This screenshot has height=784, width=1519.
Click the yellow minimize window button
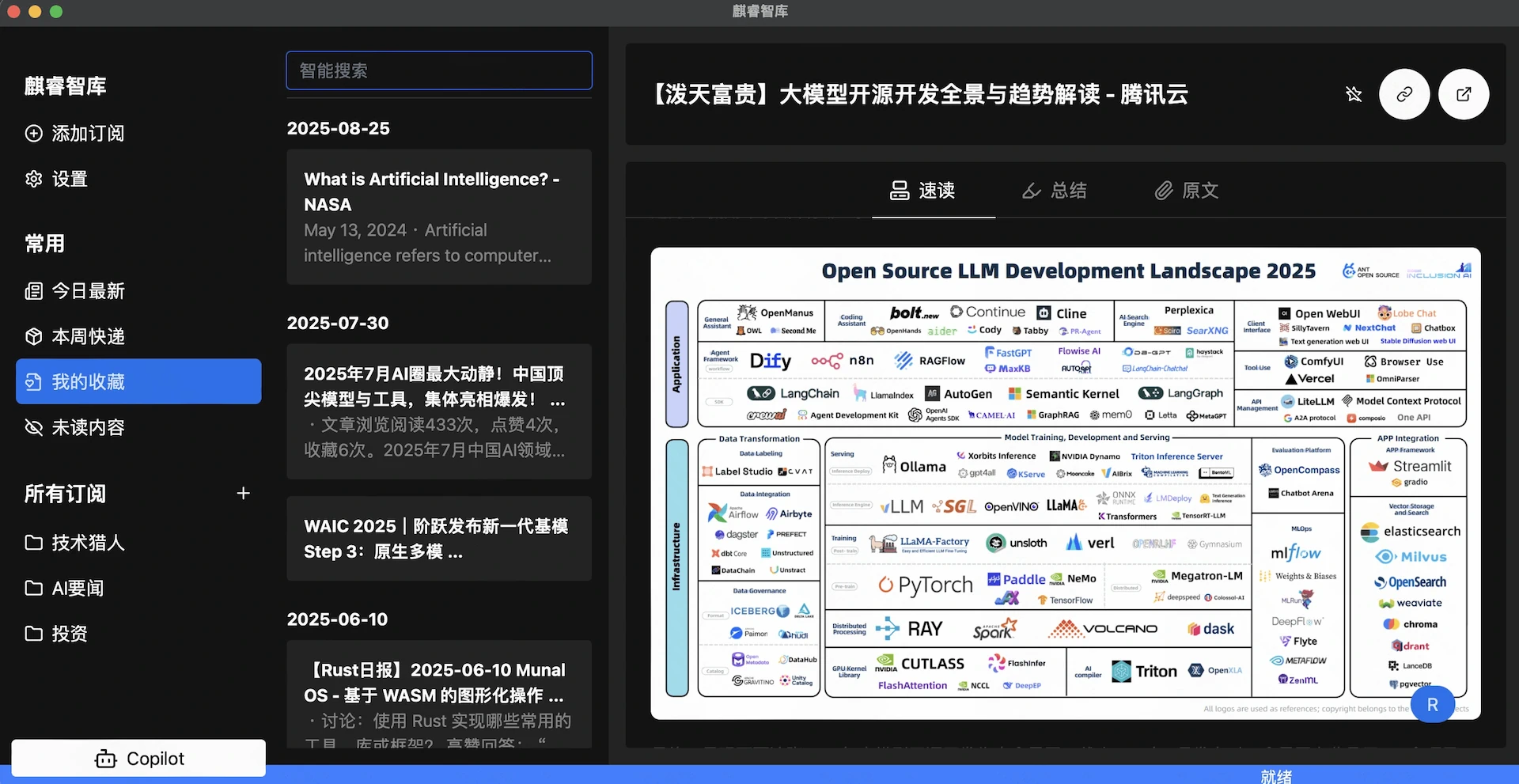(35, 12)
